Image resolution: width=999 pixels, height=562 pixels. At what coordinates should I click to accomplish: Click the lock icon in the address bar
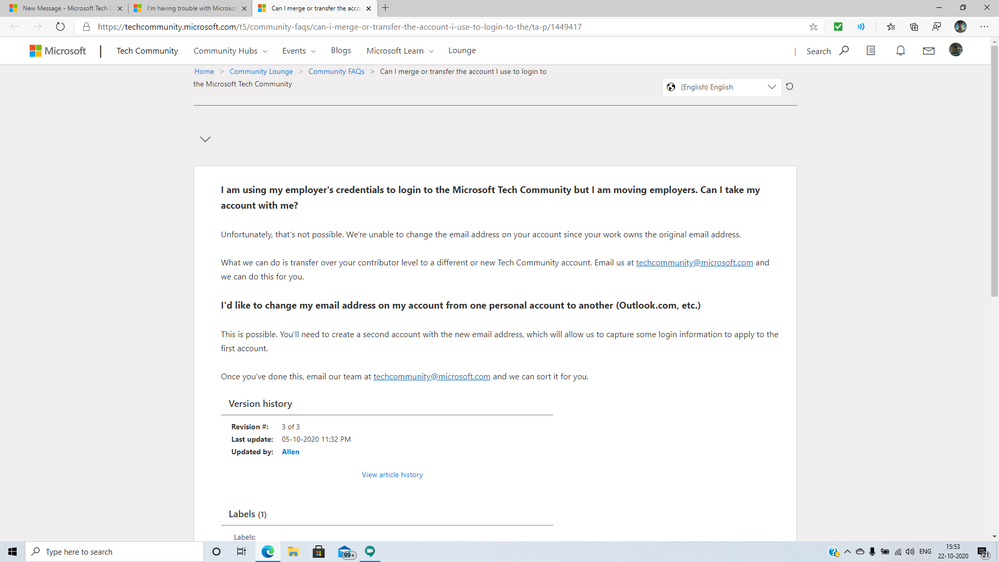tap(87, 27)
